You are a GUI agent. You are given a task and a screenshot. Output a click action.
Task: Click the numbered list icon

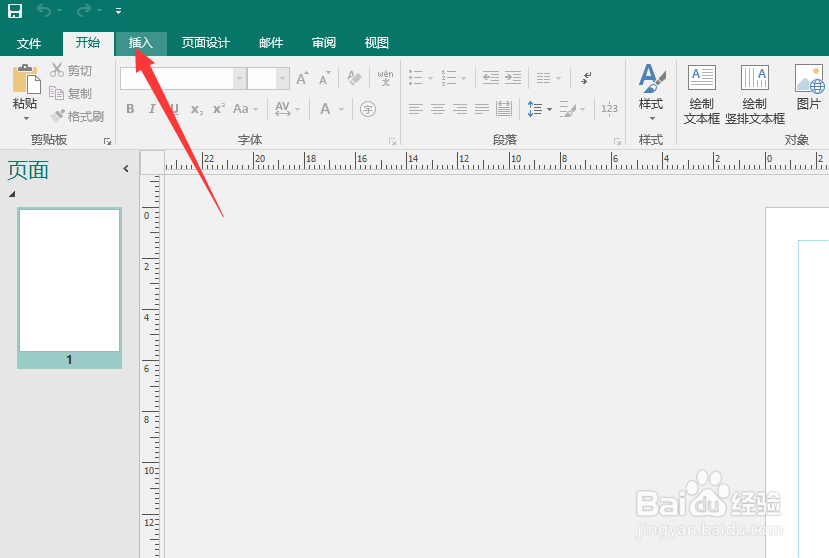click(x=449, y=78)
